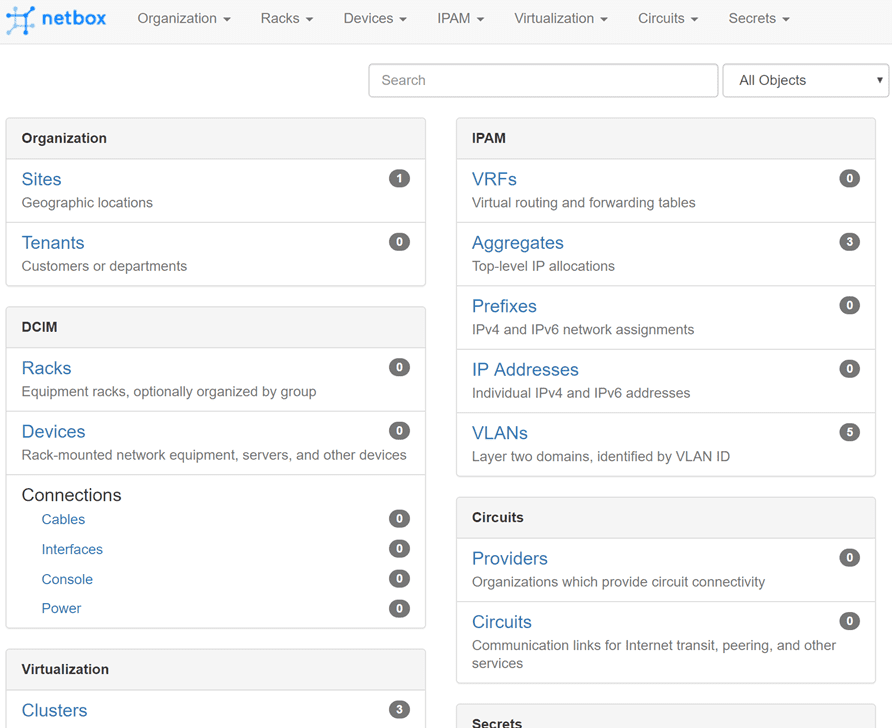This screenshot has width=892, height=728.
Task: Open the Secrets menu in the navbar
Action: [758, 18]
